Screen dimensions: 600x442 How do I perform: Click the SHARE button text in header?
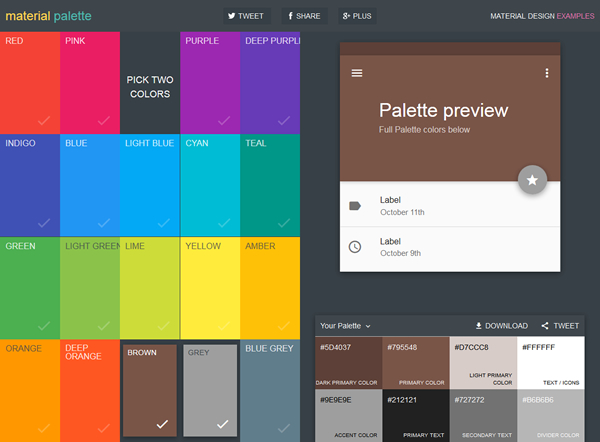pyautogui.click(x=308, y=16)
